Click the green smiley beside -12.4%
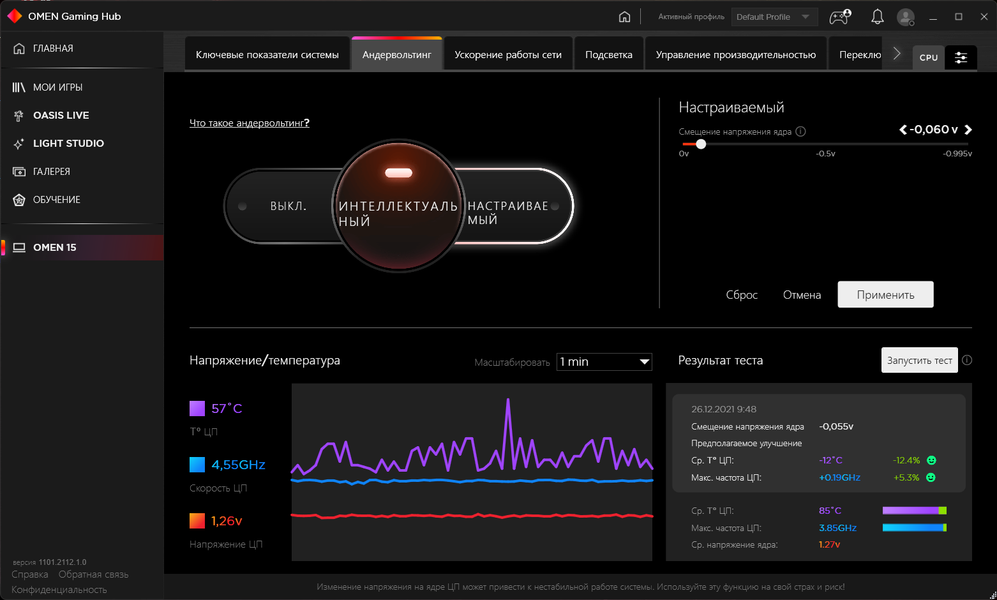 coord(932,460)
